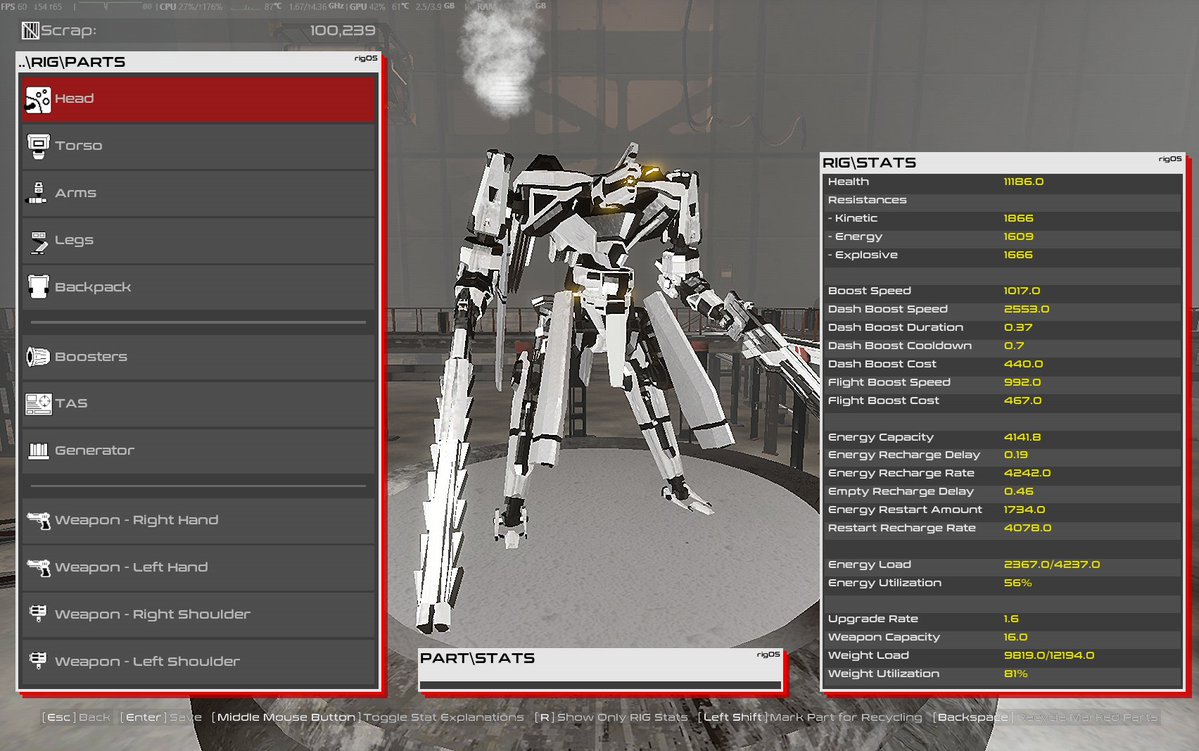Click the Scrap currency icon
1199x751 pixels.
(x=30, y=31)
